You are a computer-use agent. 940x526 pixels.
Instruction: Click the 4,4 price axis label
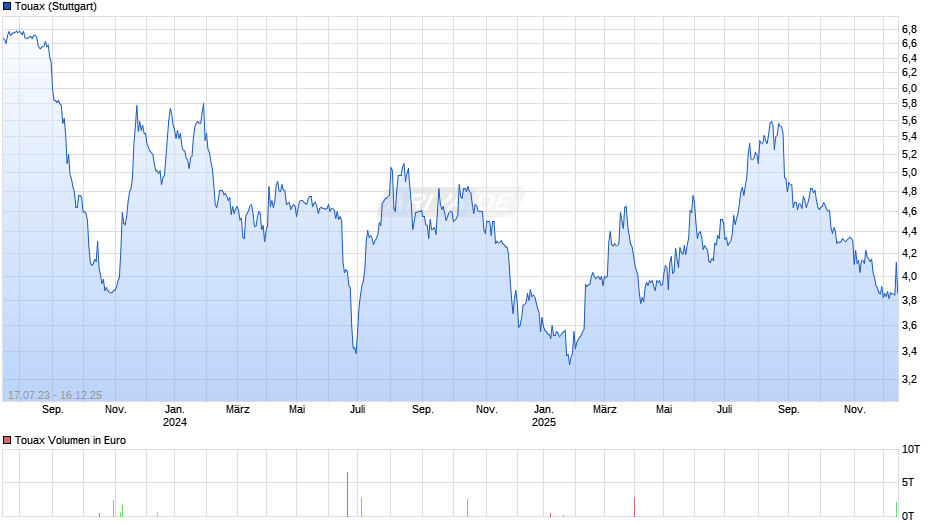pyautogui.click(x=909, y=232)
